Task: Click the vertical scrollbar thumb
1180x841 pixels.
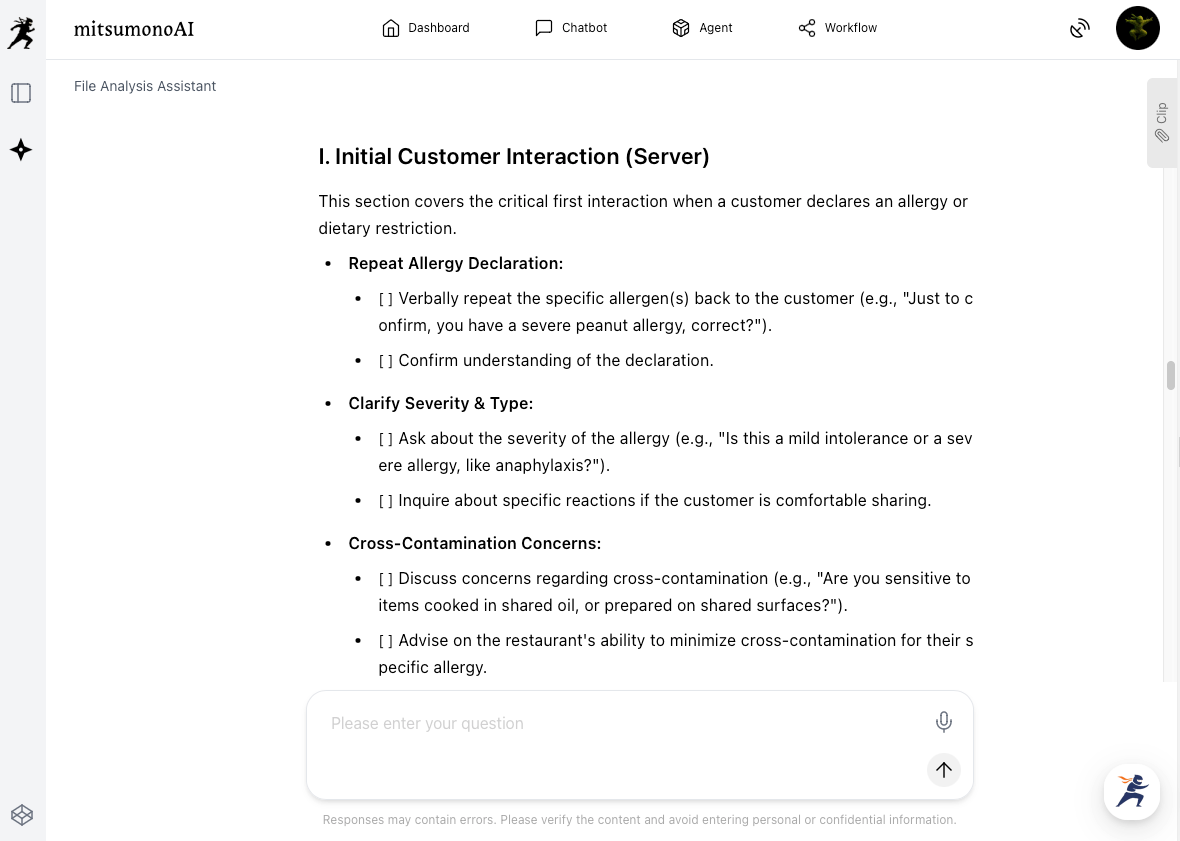Action: [1170, 375]
